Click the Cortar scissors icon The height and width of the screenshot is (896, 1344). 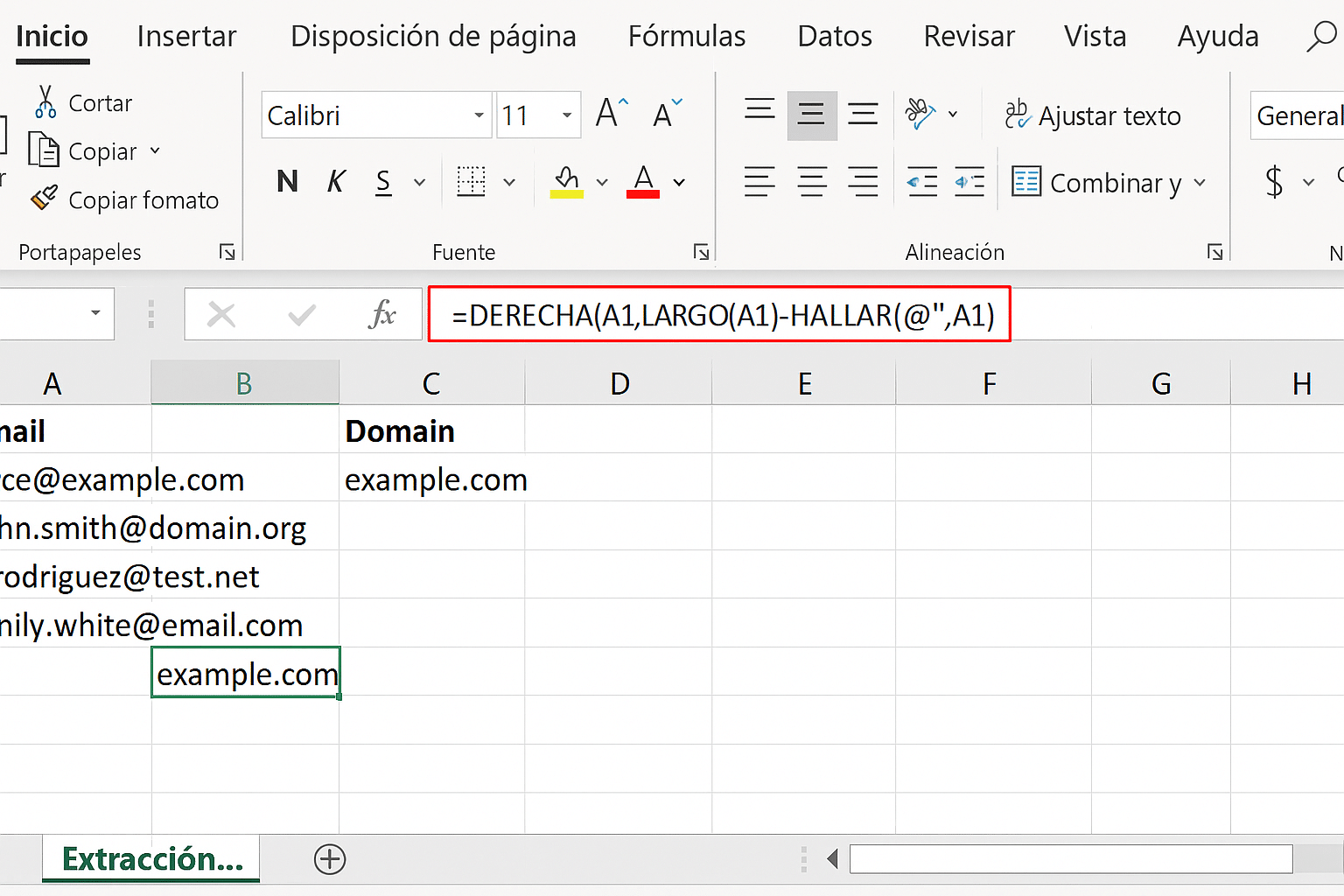tap(45, 102)
